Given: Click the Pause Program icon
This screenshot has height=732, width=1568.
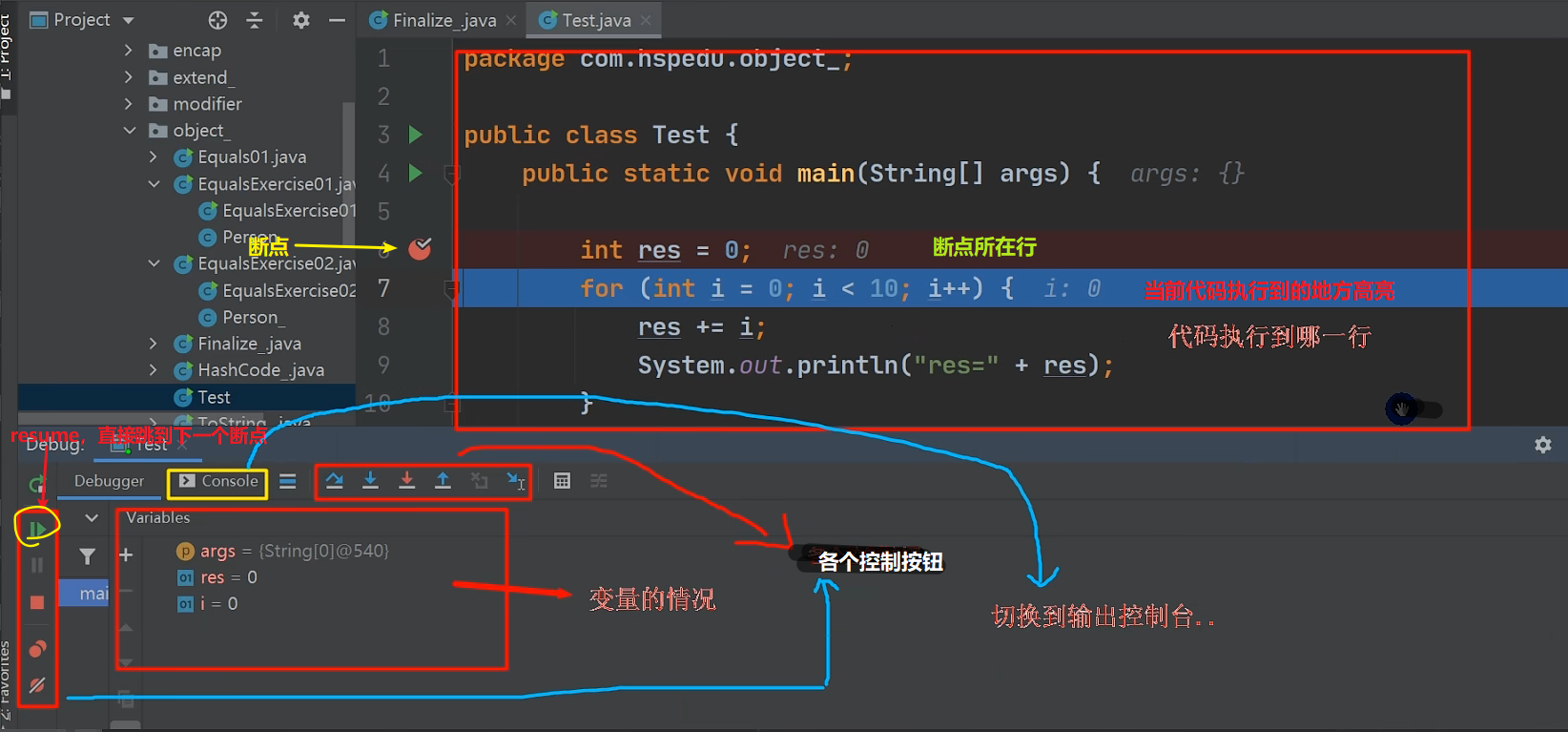Looking at the screenshot, I should coord(37,565).
